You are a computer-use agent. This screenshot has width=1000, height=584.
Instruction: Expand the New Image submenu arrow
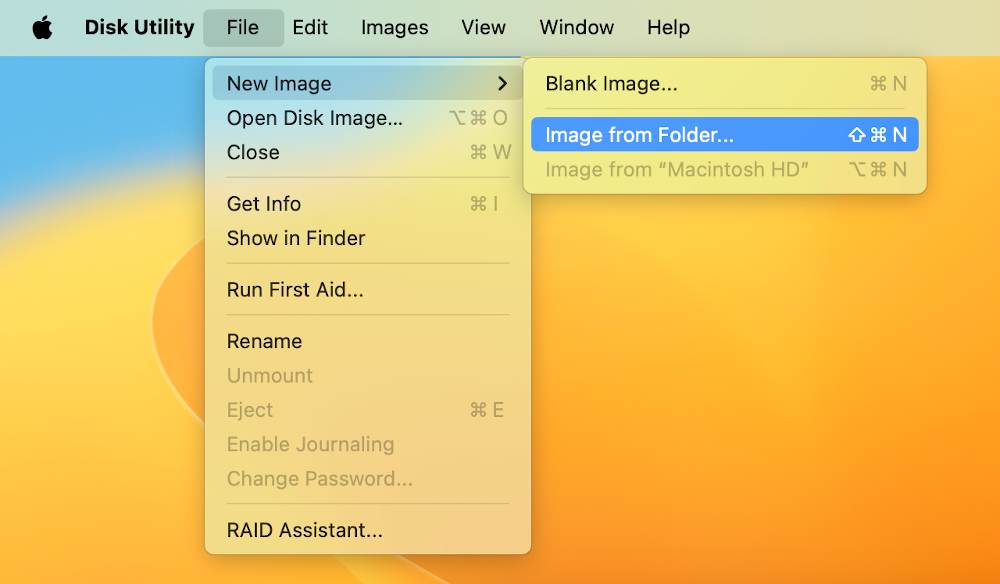[x=502, y=83]
